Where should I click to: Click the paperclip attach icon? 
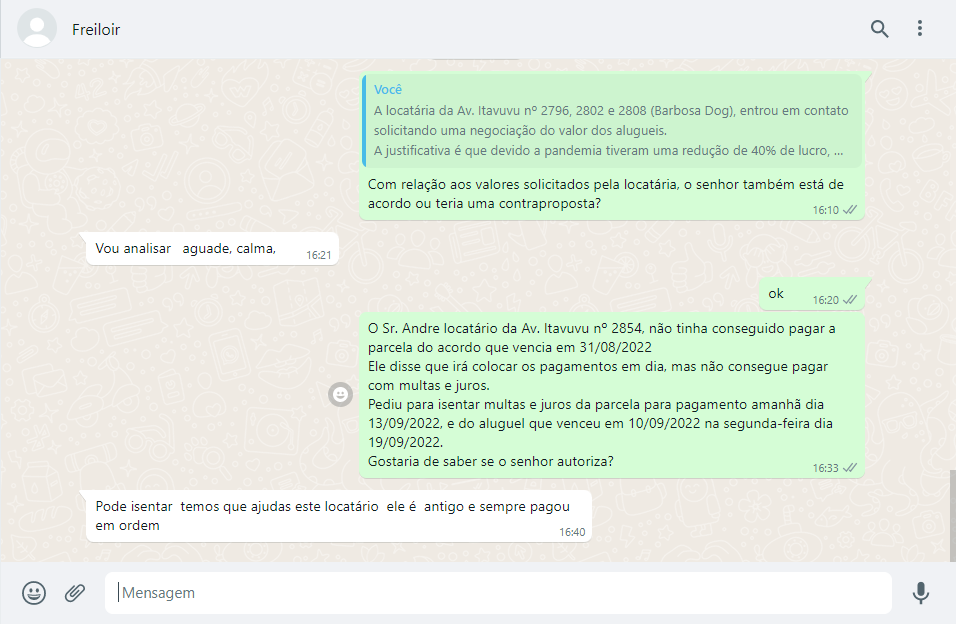tap(75, 593)
